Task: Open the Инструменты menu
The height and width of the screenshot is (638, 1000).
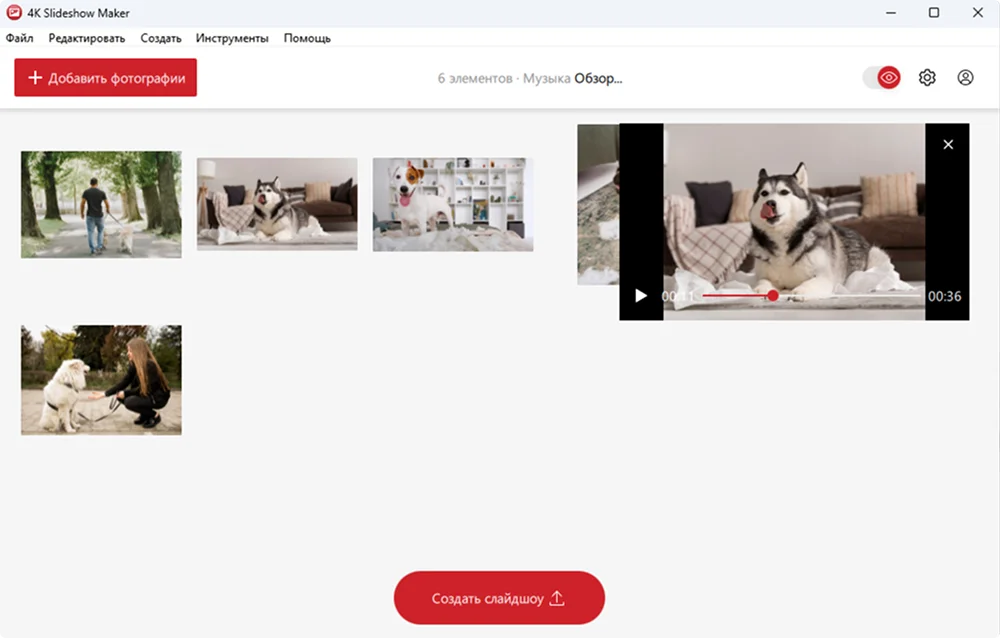Action: click(234, 38)
